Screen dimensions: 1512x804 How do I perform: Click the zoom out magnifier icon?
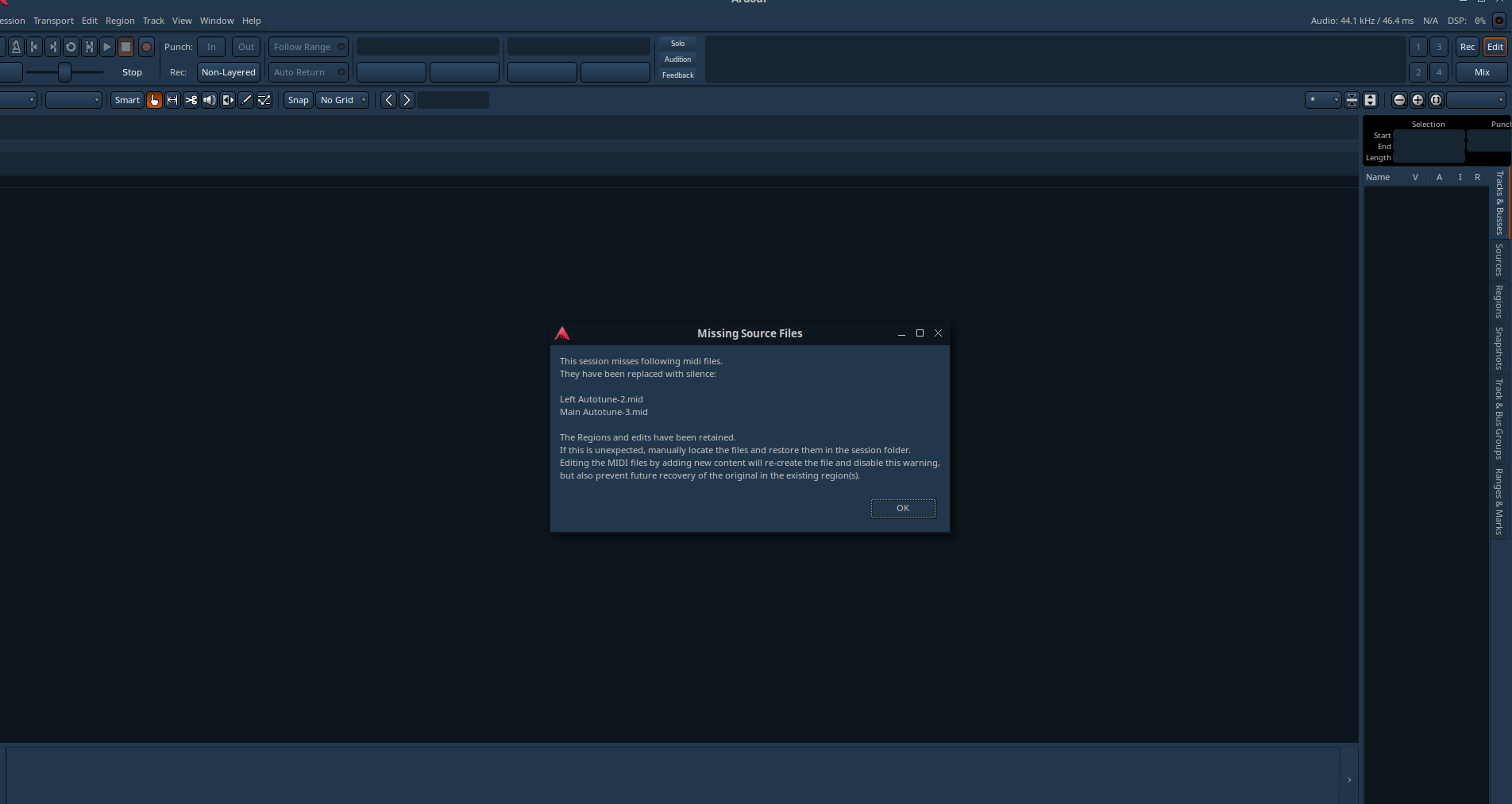pyautogui.click(x=1399, y=100)
